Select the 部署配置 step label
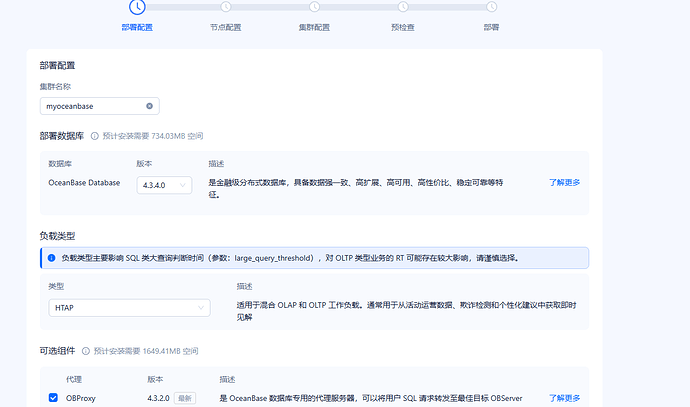690x407 pixels. tap(137, 27)
